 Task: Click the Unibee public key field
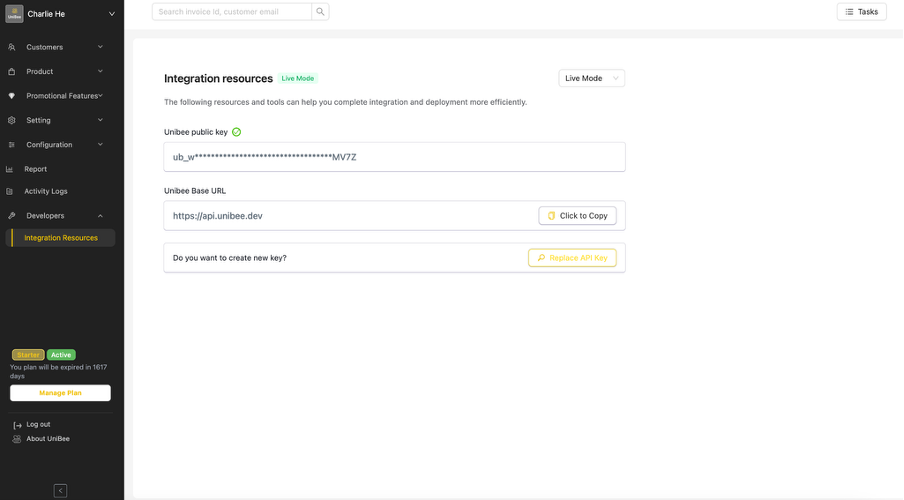pyautogui.click(x=394, y=157)
